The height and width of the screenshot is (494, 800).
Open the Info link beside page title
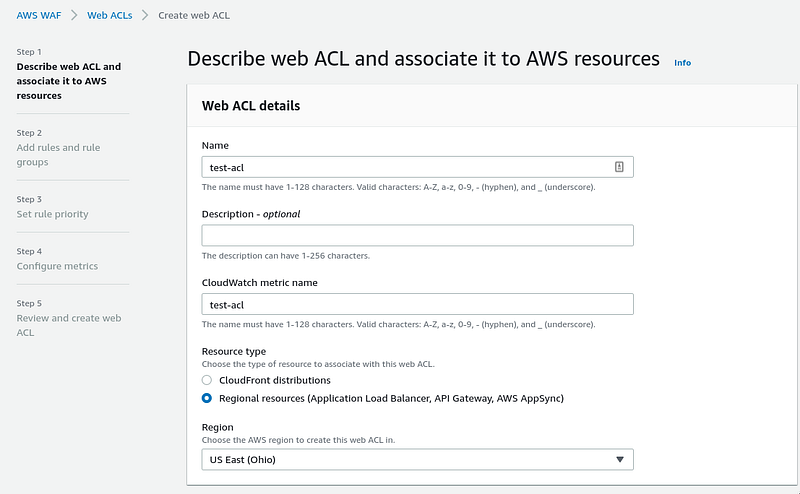click(682, 63)
